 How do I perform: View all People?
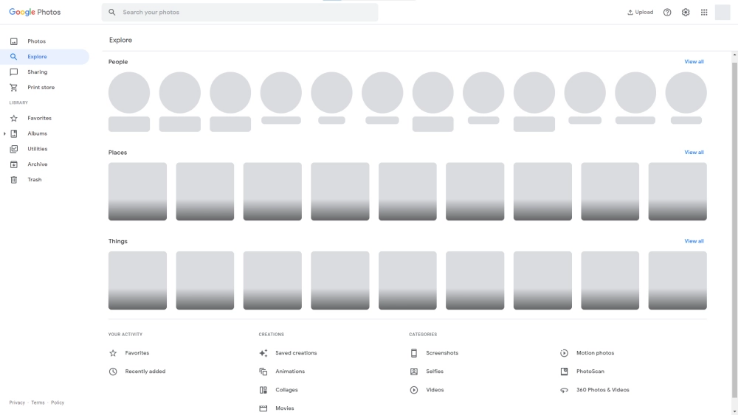(x=694, y=62)
